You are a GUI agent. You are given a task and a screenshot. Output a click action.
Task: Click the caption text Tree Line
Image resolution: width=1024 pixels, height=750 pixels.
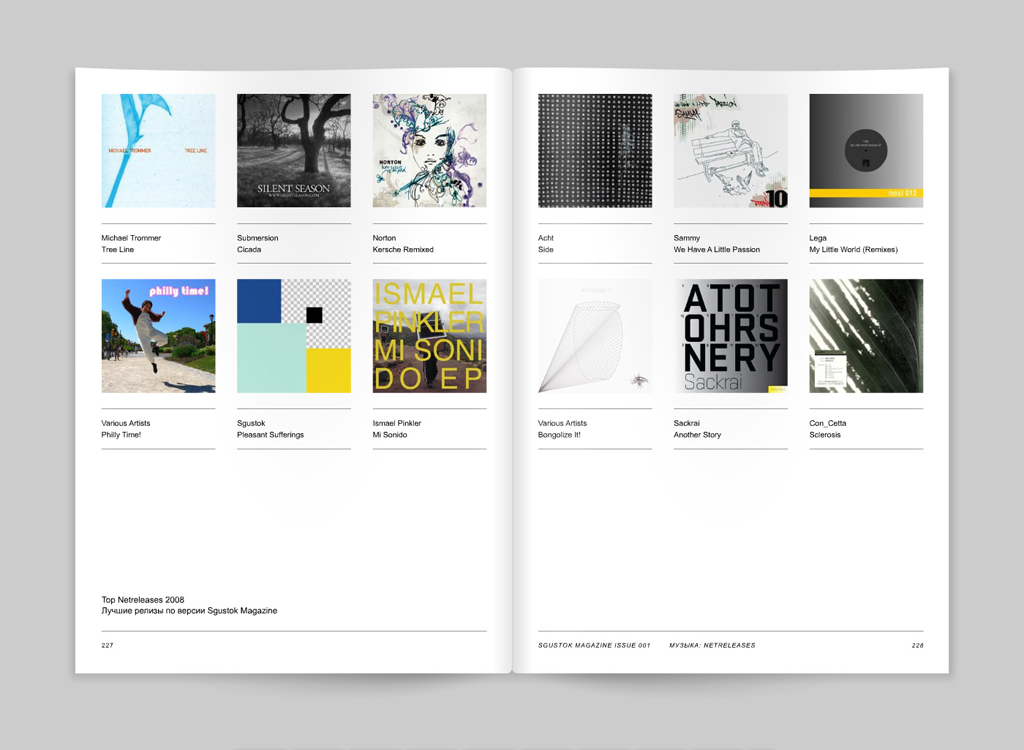pos(118,250)
